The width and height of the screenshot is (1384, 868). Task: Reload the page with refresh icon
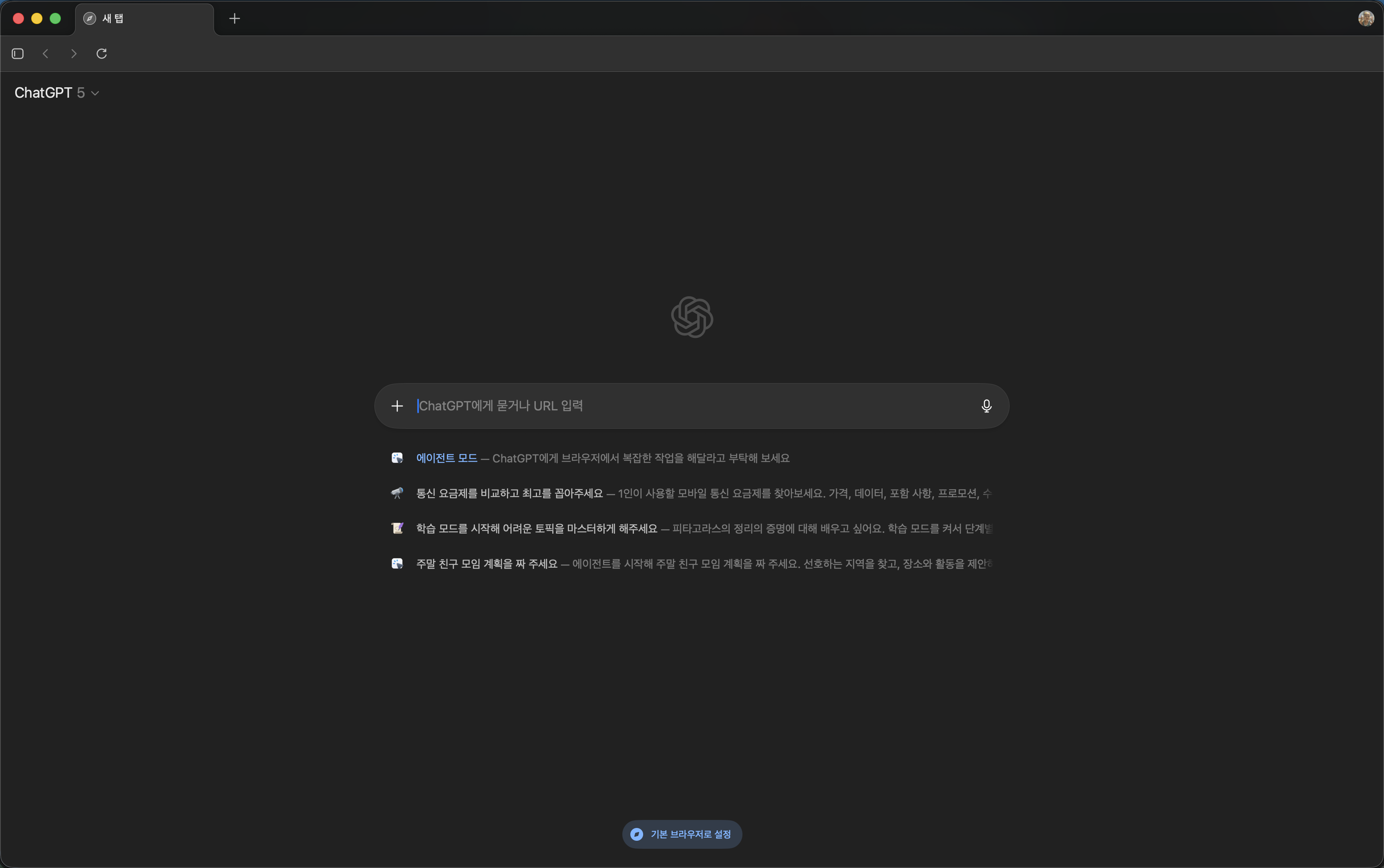(x=102, y=53)
